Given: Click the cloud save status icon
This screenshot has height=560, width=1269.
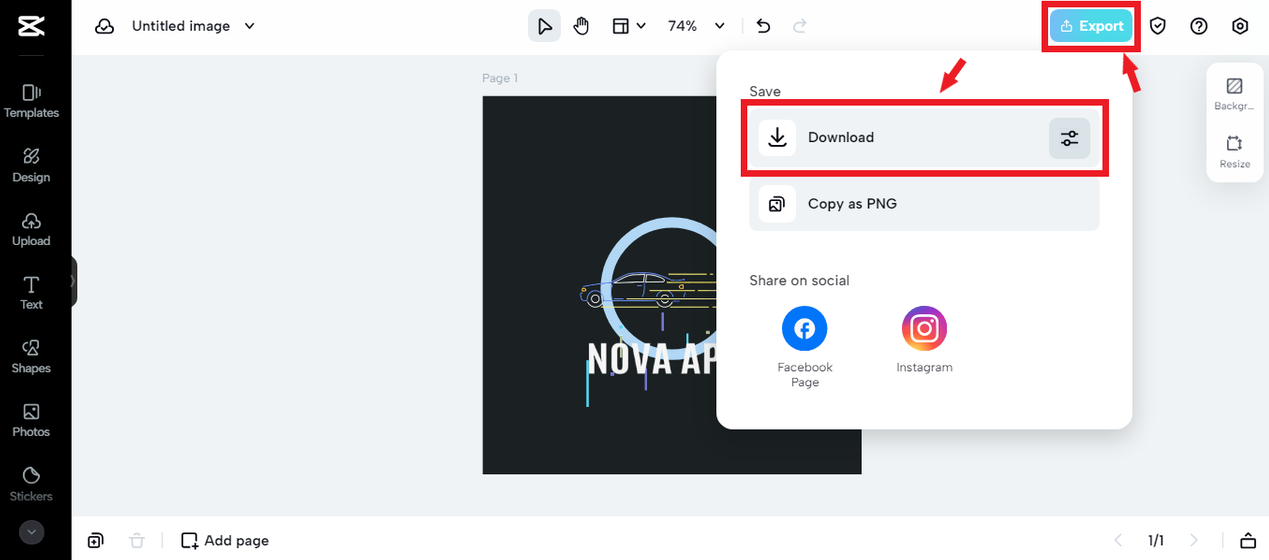Looking at the screenshot, I should (104, 26).
